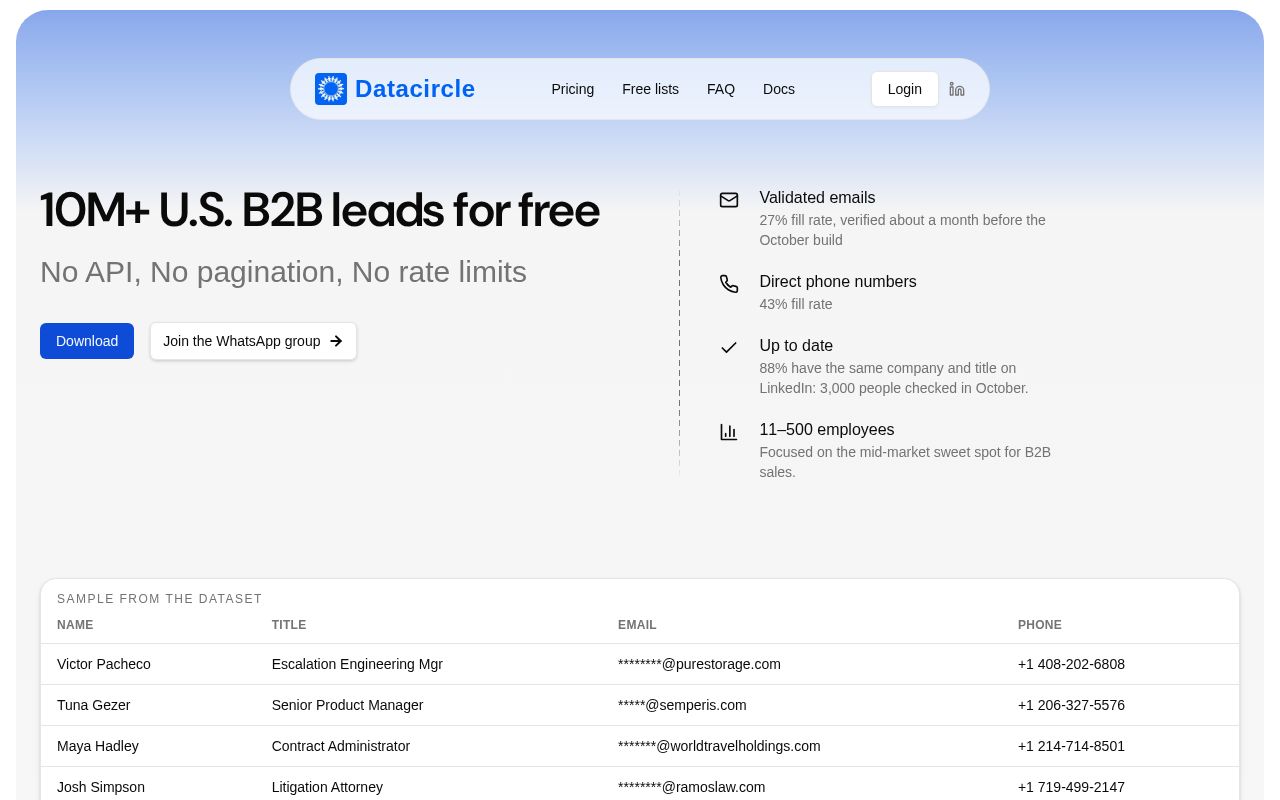Open the Pricing menu item
The height and width of the screenshot is (800, 1280).
573,89
